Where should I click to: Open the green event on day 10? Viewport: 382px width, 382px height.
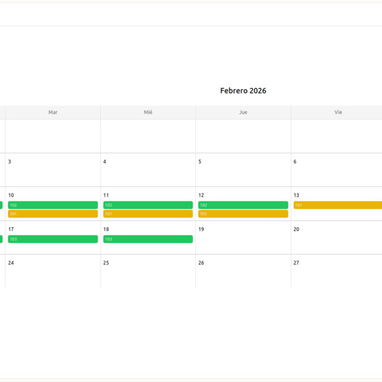point(53,205)
